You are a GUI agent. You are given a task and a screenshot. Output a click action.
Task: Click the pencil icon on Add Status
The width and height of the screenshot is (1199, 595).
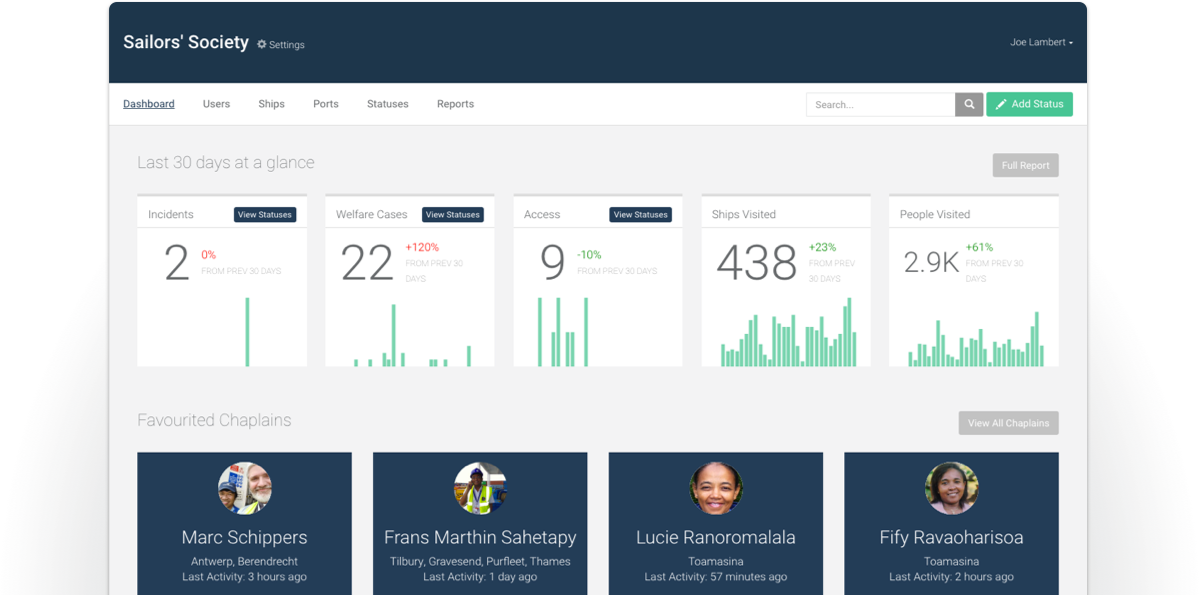(x=1001, y=105)
